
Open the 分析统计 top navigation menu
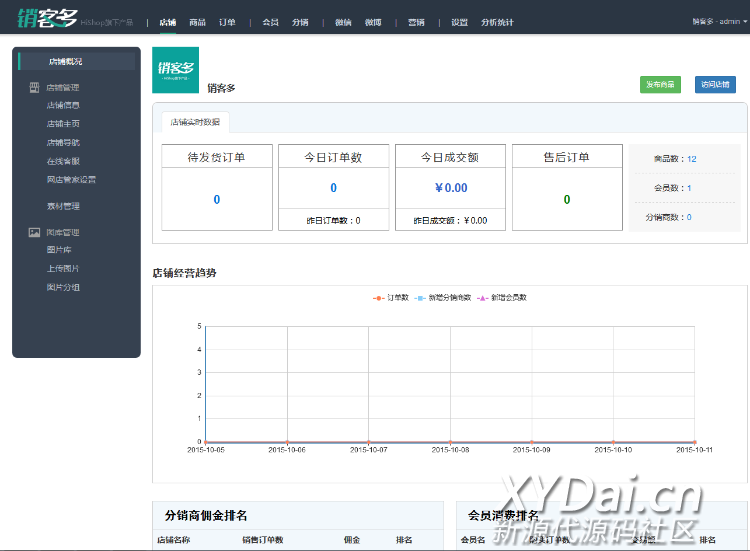click(x=497, y=22)
